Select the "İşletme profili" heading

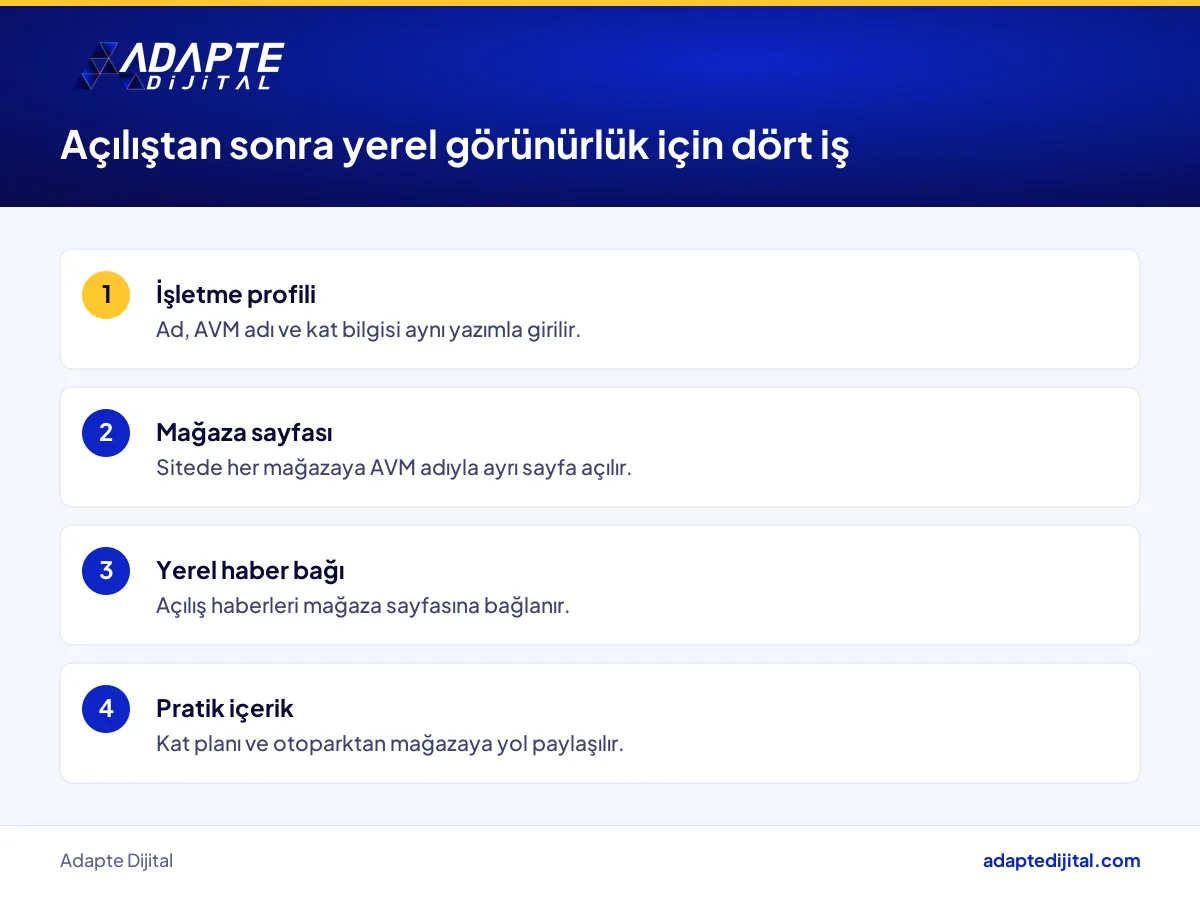[236, 294]
